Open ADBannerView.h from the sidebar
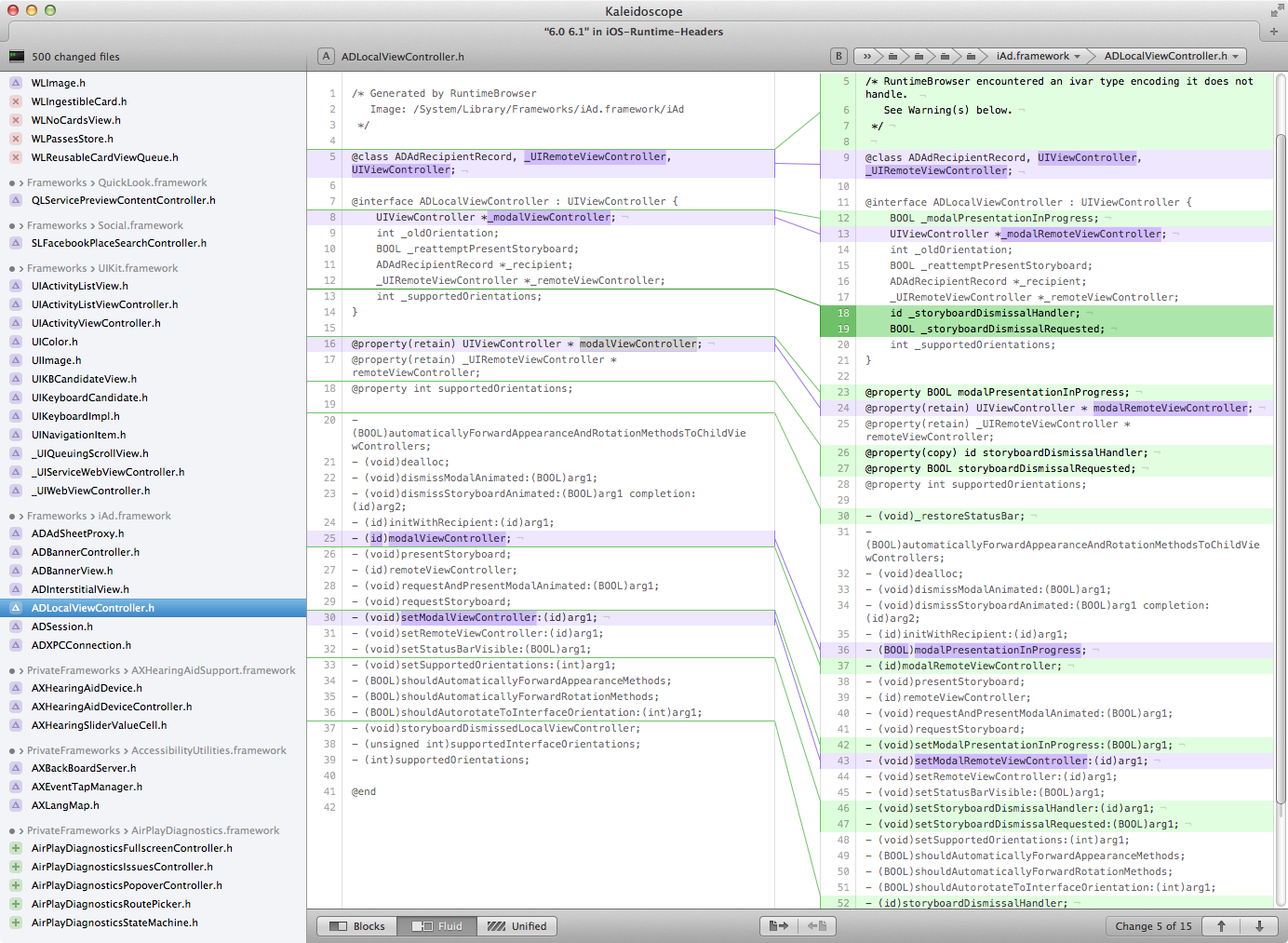 click(72, 571)
